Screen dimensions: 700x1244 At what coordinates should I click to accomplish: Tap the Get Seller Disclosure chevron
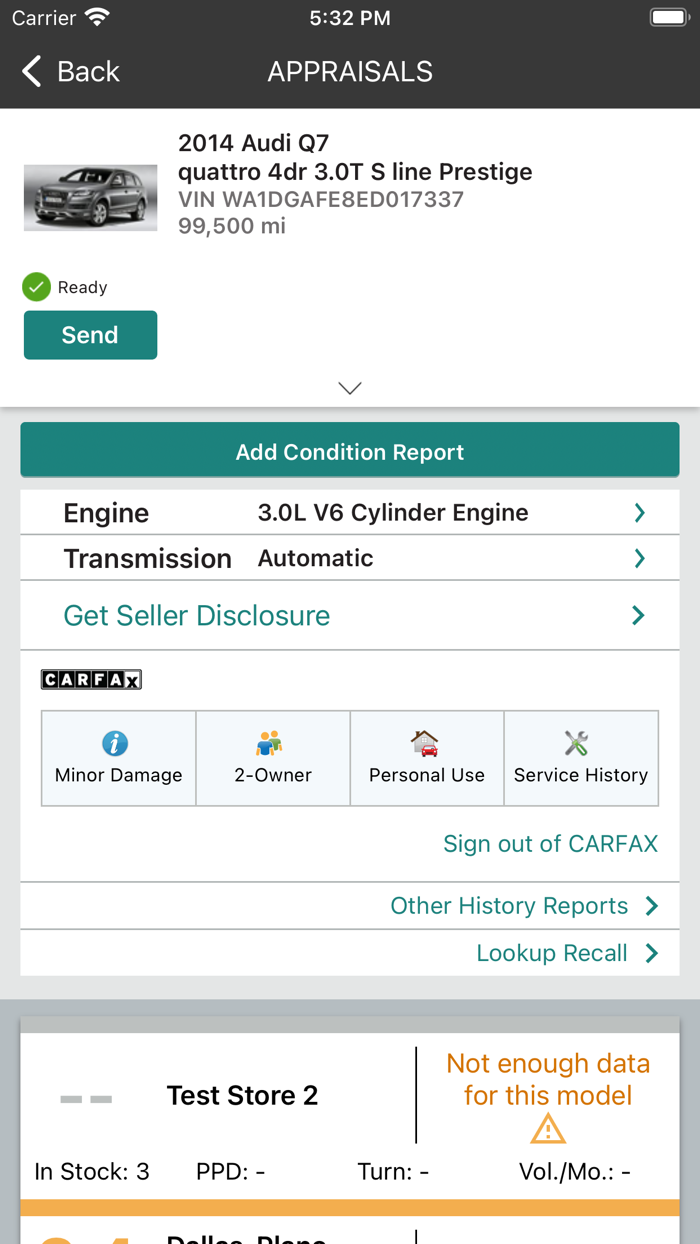pyautogui.click(x=638, y=616)
